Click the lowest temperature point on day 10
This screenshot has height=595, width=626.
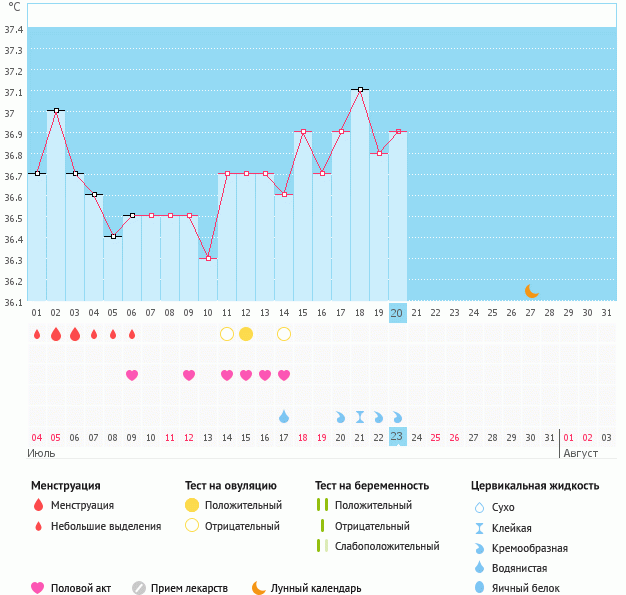[208, 258]
